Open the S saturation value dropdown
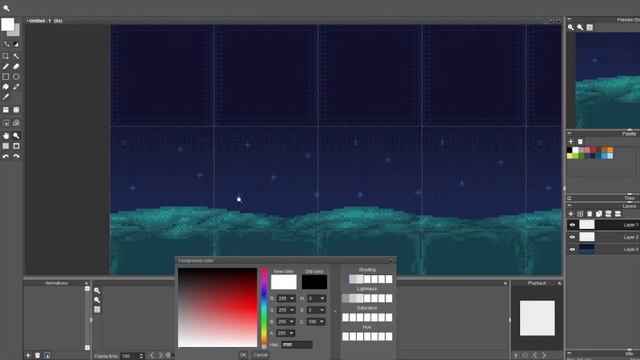Viewport: 640px width, 360px height. [322, 310]
